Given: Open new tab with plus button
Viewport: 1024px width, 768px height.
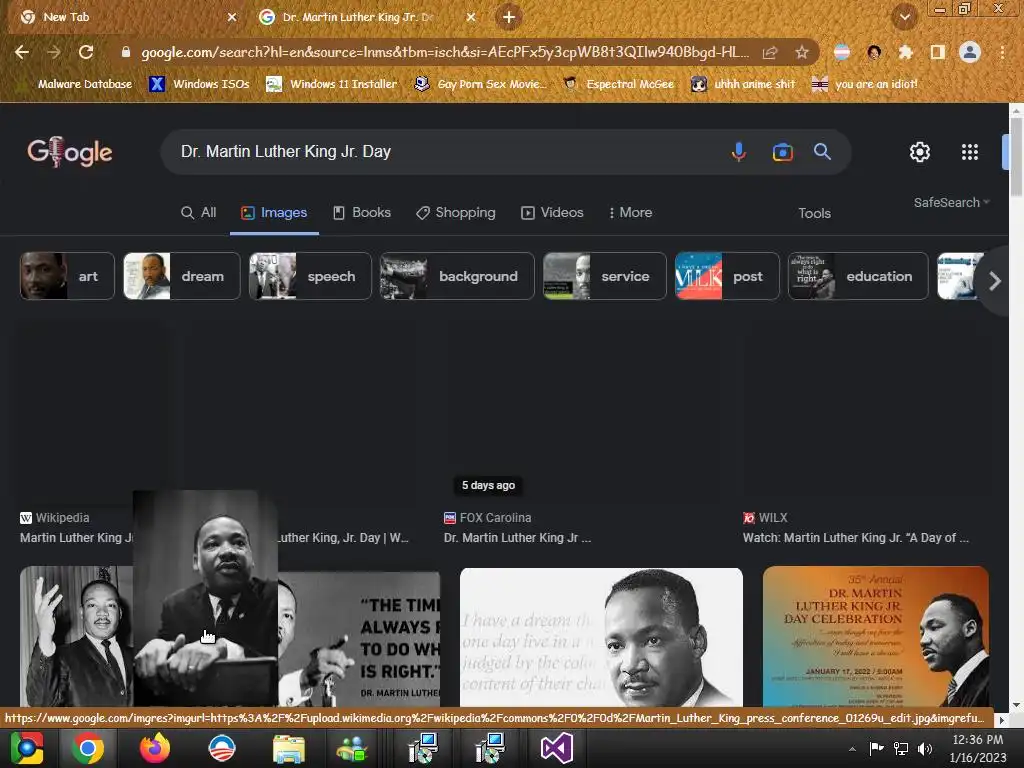Looking at the screenshot, I should 509,17.
